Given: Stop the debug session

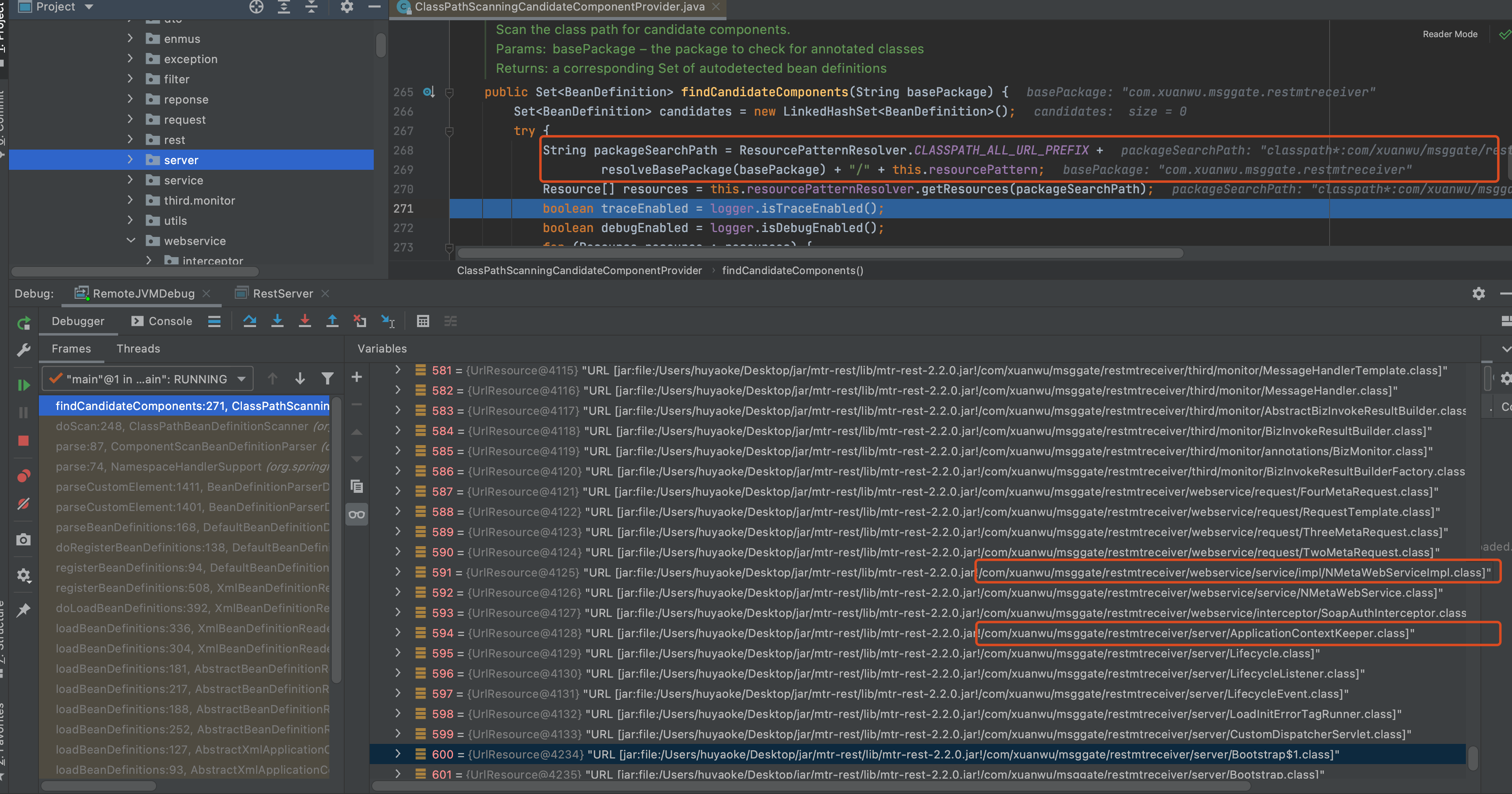Looking at the screenshot, I should click(23, 441).
